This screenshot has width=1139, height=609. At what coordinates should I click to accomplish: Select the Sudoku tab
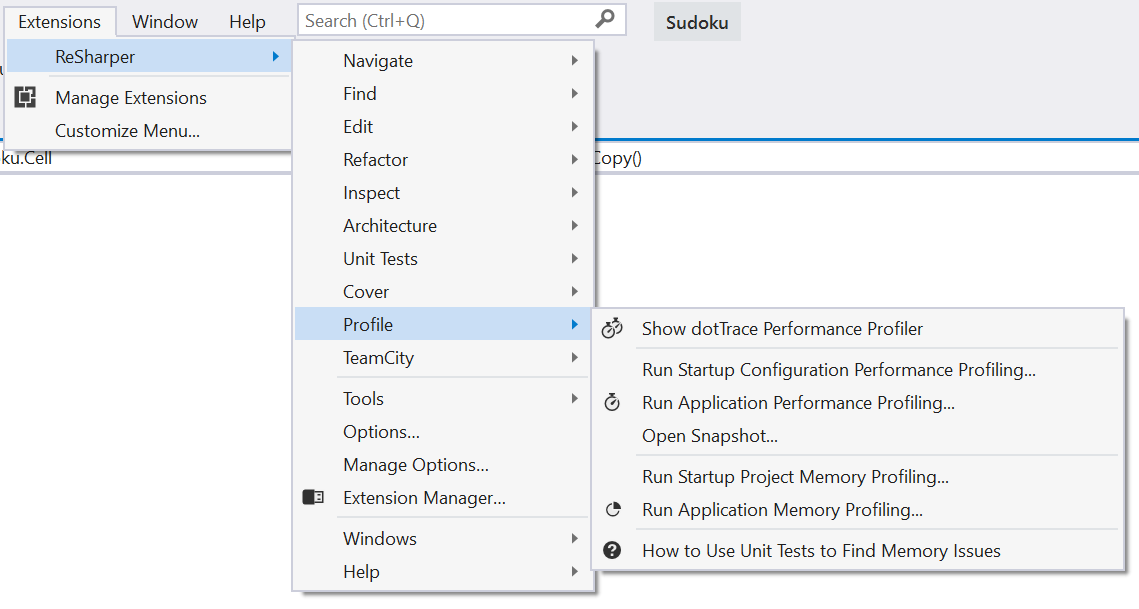click(x=696, y=21)
